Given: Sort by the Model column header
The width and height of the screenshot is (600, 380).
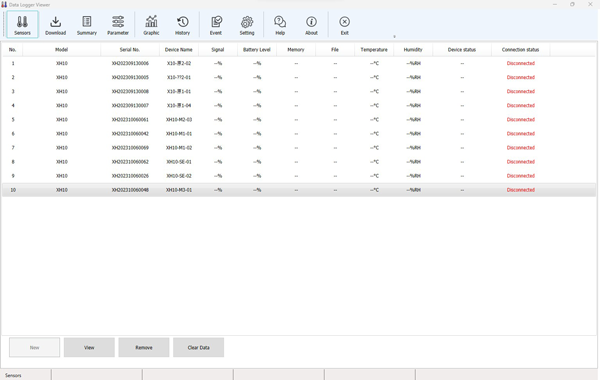Looking at the screenshot, I should (x=62, y=50).
